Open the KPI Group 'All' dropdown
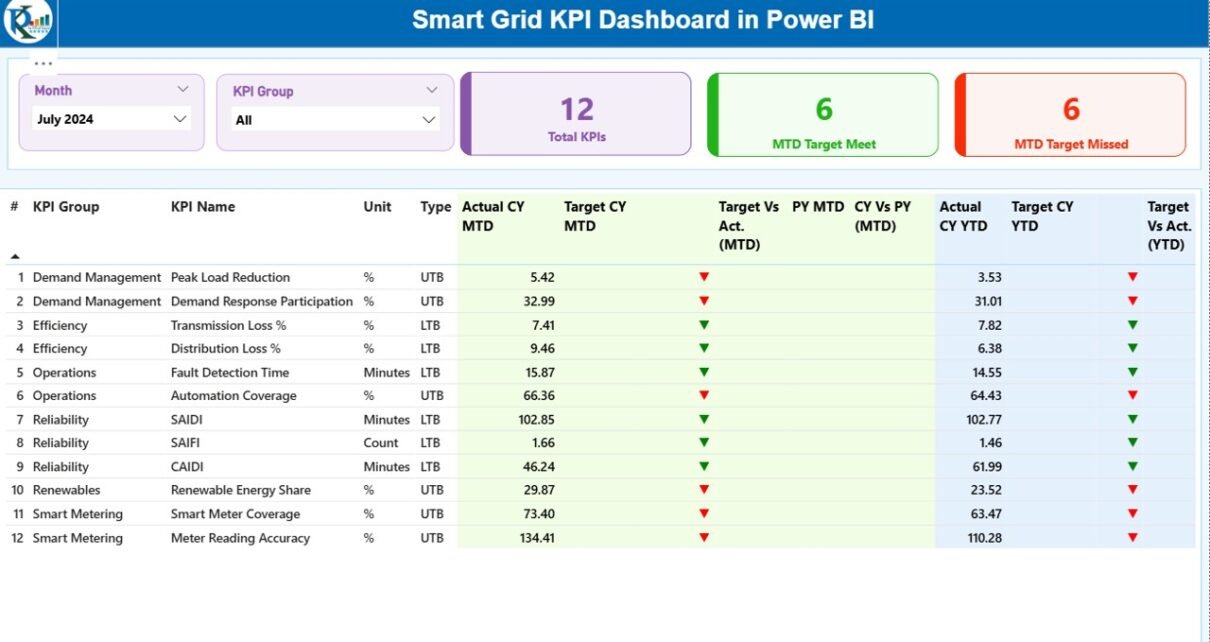 click(429, 120)
